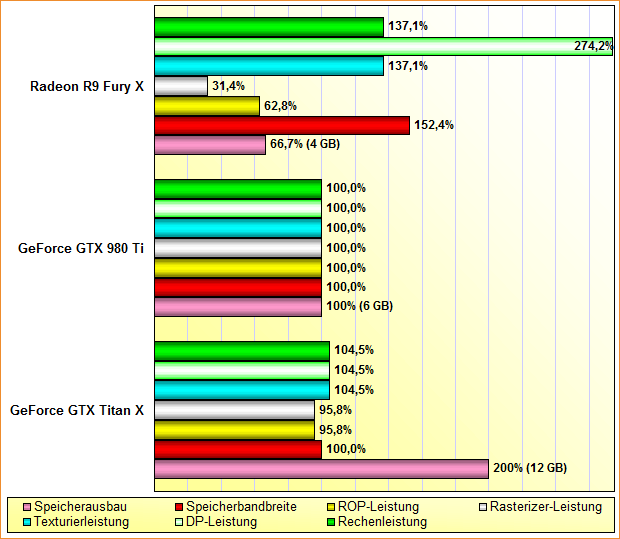Click the Titan X red Speicherbandbreite bar
This screenshot has height=539, width=620.
[238, 450]
